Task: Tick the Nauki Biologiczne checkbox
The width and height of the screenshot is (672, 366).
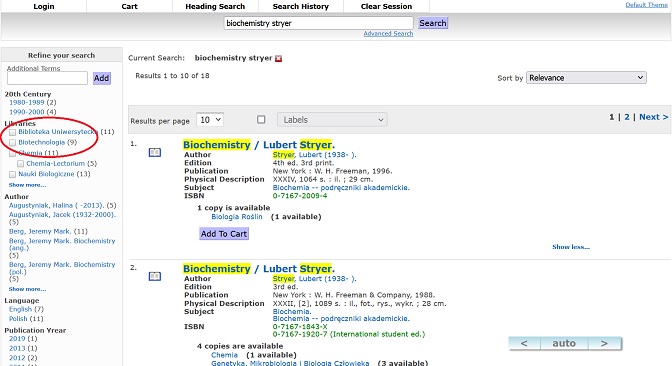Action: tap(12, 174)
